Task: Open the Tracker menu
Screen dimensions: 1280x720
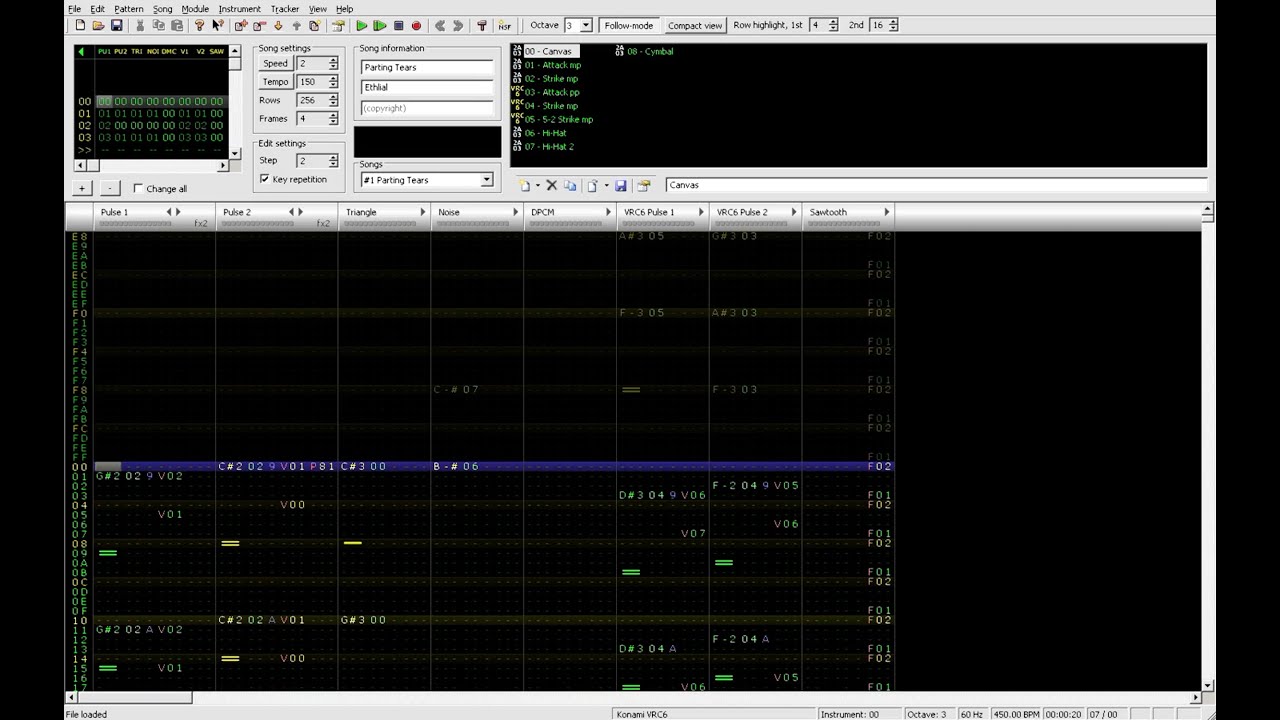Action: 284,9
